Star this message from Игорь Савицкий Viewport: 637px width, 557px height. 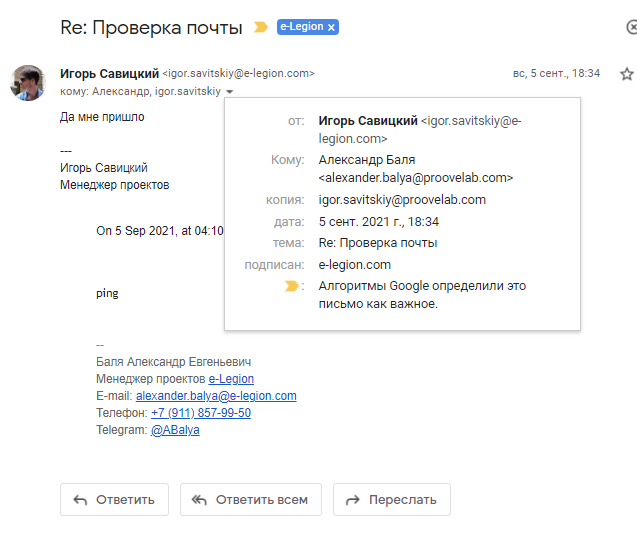627,74
